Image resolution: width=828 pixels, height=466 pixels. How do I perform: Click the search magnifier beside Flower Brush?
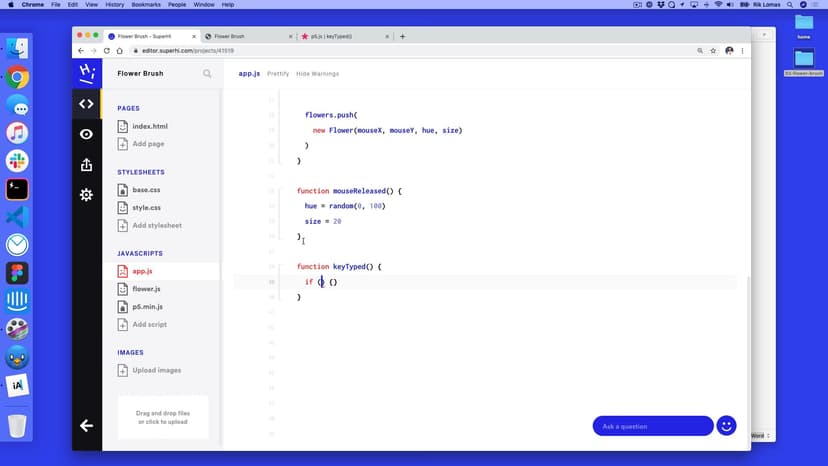click(208, 73)
